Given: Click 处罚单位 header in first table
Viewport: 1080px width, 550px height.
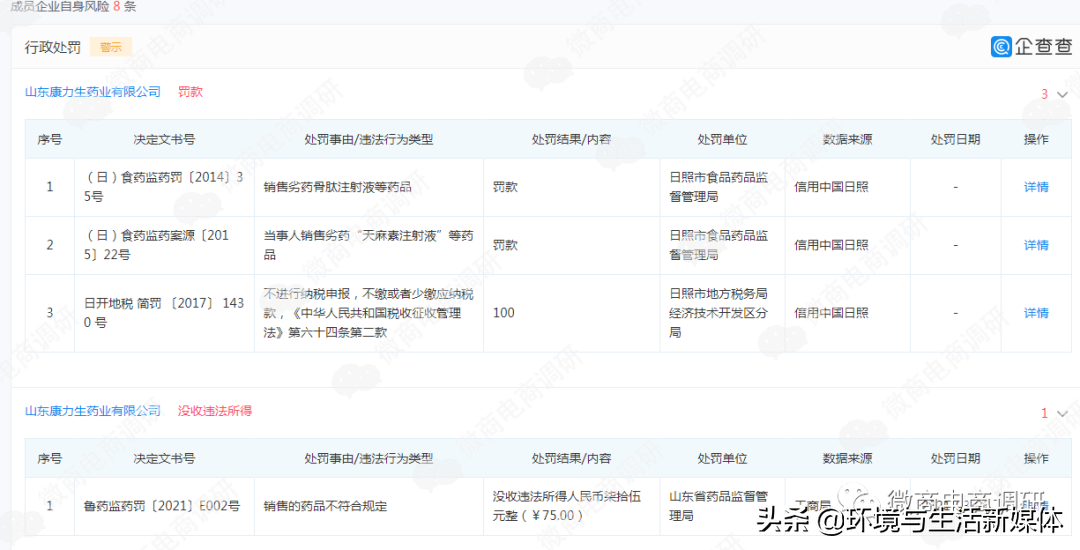Looking at the screenshot, I should pyautogui.click(x=722, y=139).
